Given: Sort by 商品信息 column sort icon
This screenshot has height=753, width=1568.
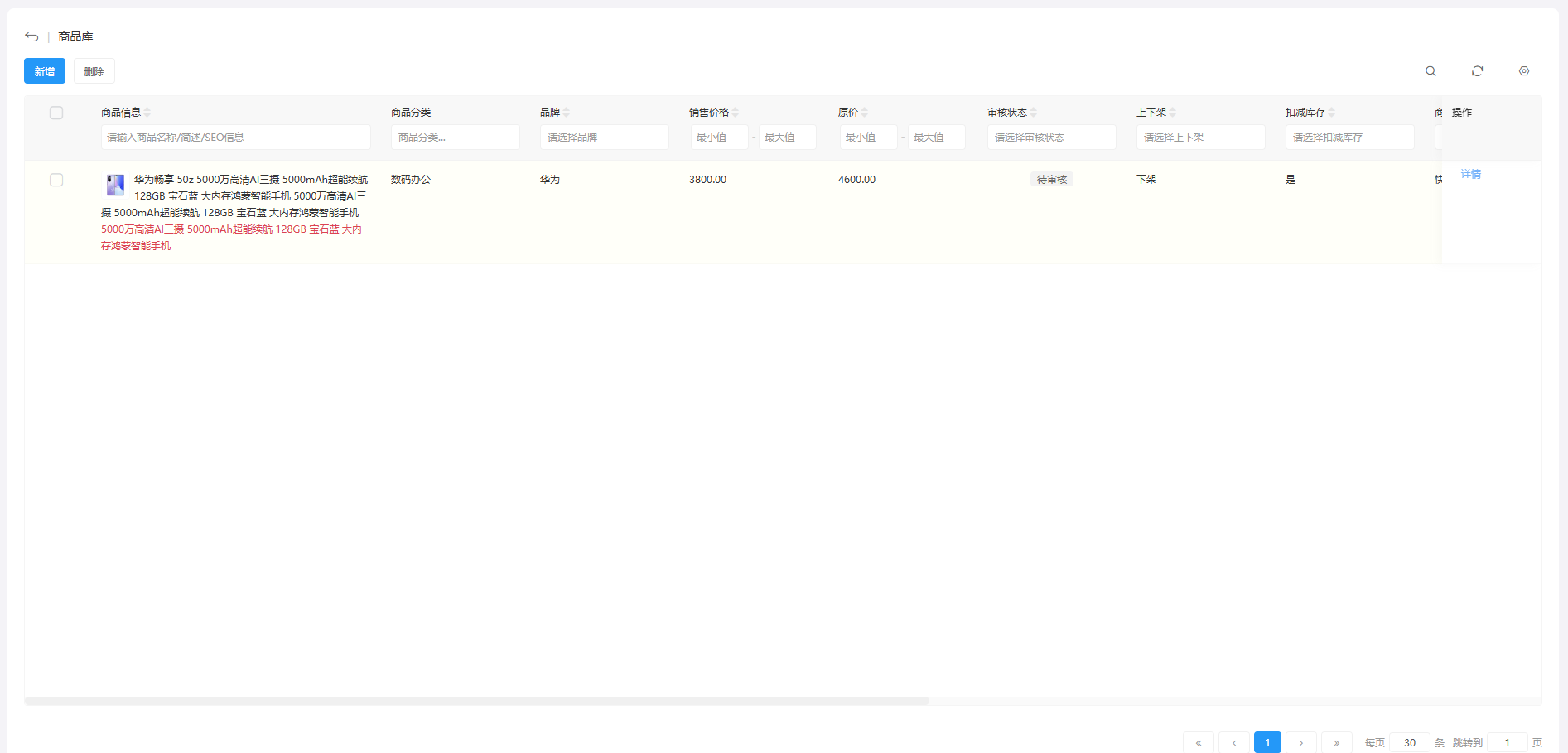Looking at the screenshot, I should (147, 113).
